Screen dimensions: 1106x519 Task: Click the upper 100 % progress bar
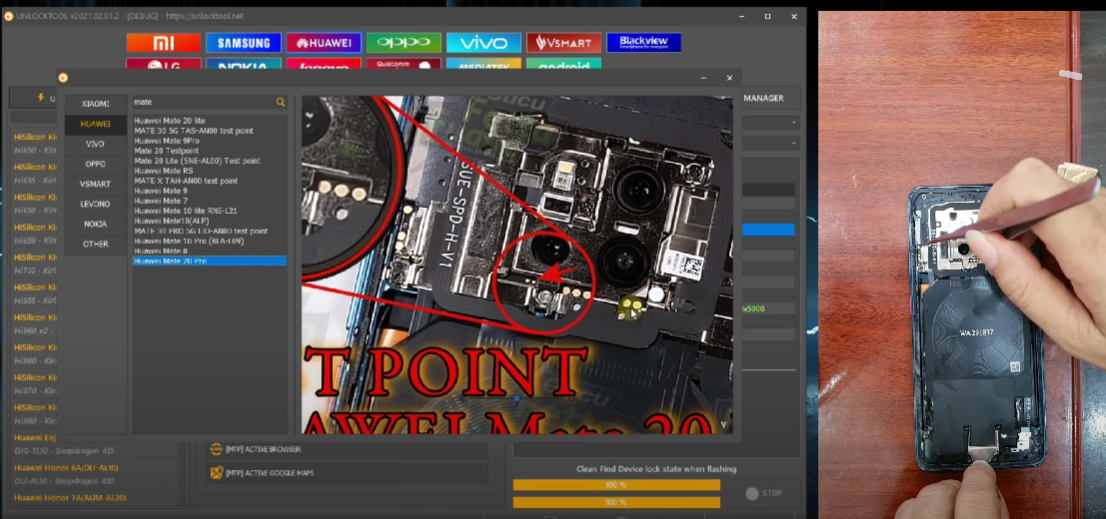pos(616,485)
